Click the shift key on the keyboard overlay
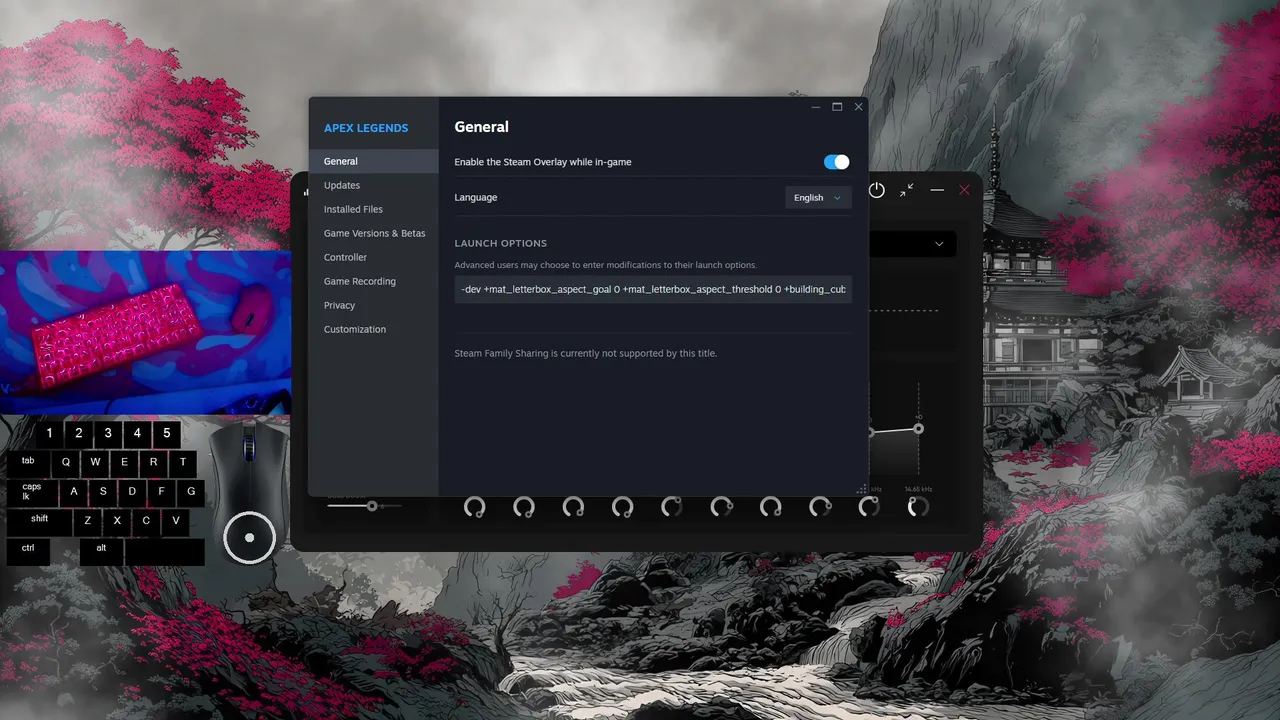1280x720 pixels. (39, 523)
